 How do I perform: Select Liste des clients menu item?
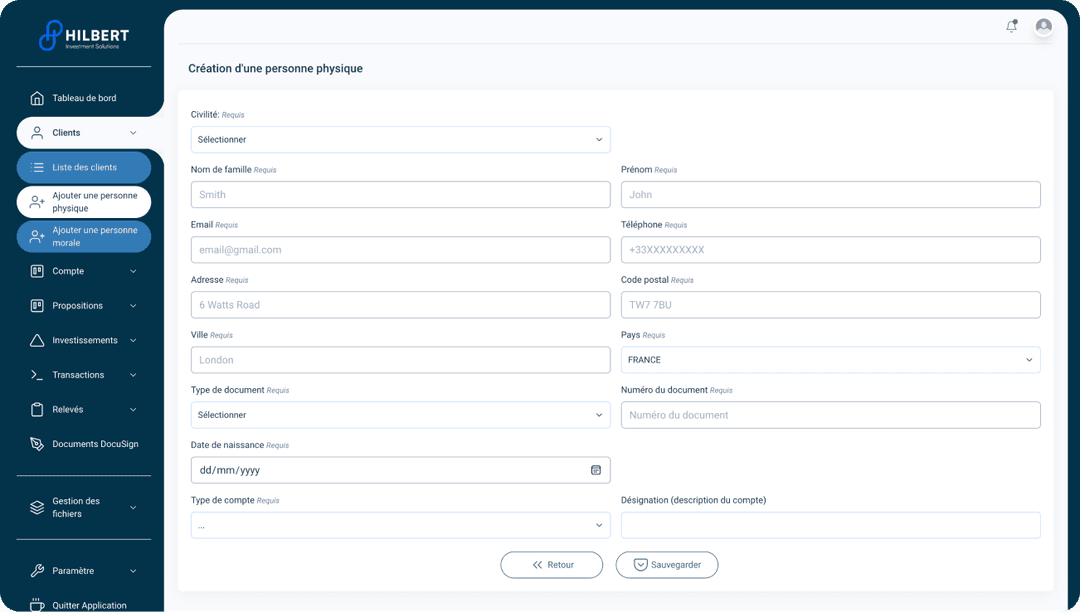point(84,167)
